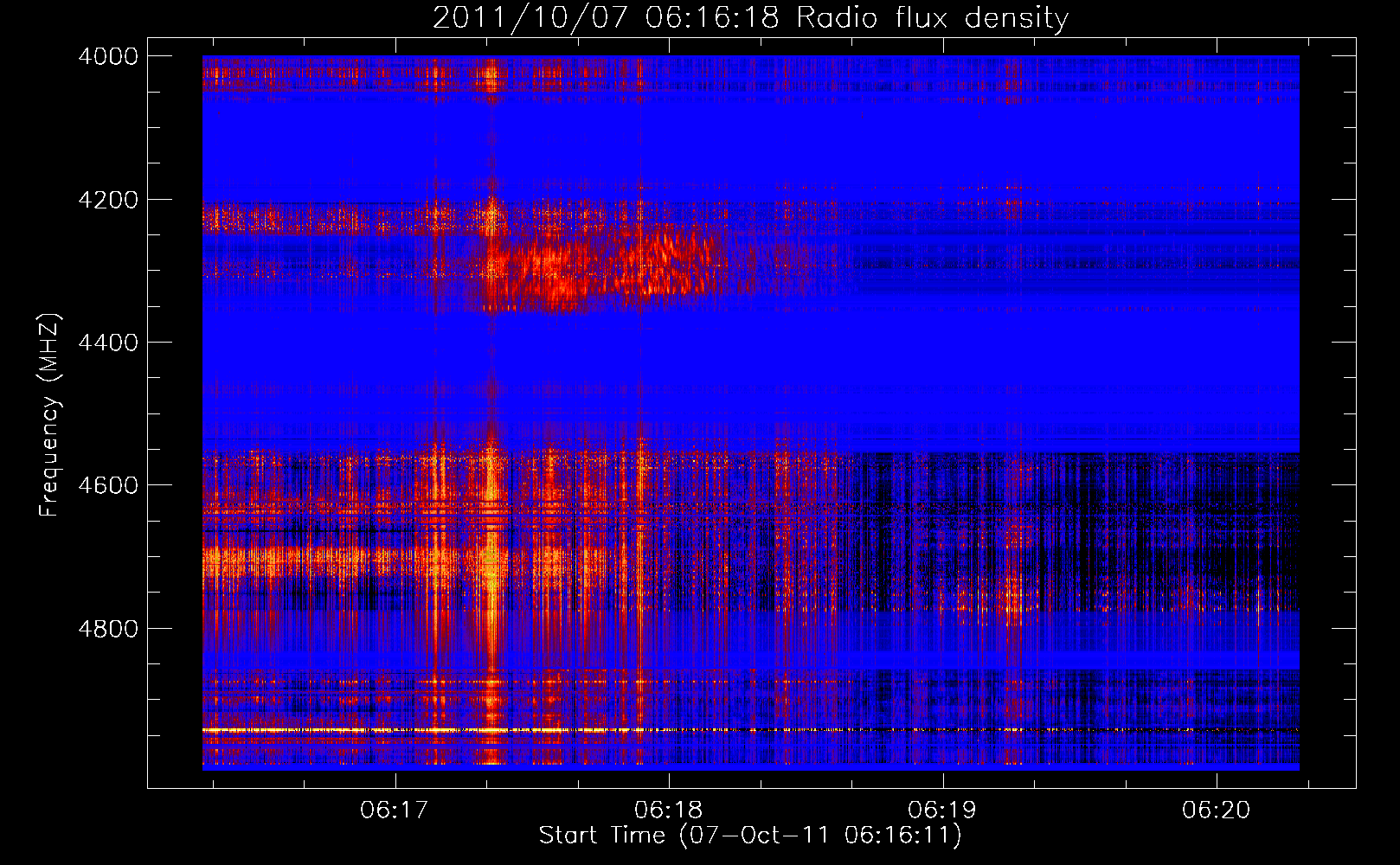Click the 4800 frequency axis label
The image size is (1400, 865).
point(108,629)
